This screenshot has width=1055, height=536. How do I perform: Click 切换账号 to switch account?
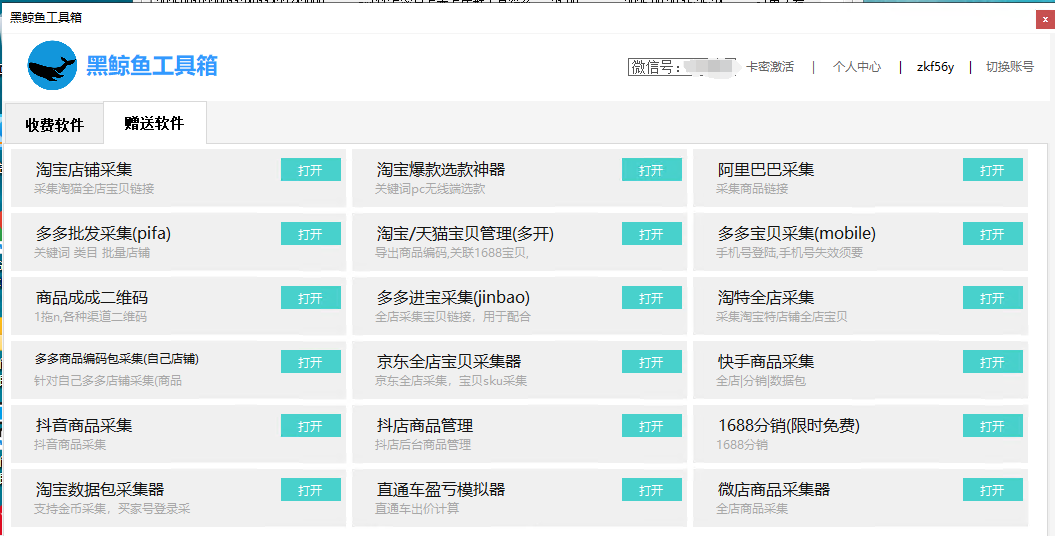pyautogui.click(x=1010, y=67)
